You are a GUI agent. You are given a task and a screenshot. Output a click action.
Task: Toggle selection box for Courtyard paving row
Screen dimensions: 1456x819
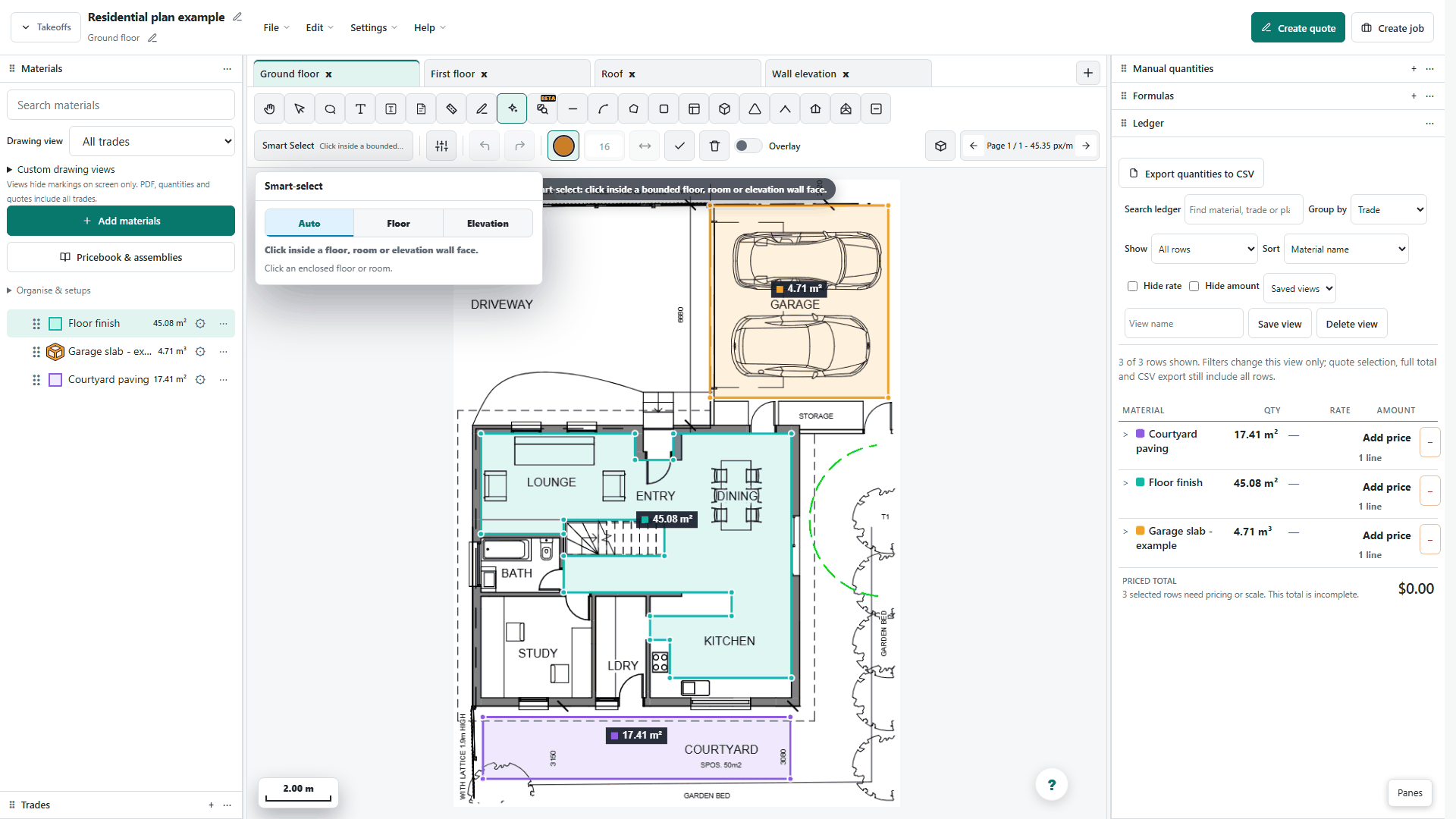[x=1429, y=442]
